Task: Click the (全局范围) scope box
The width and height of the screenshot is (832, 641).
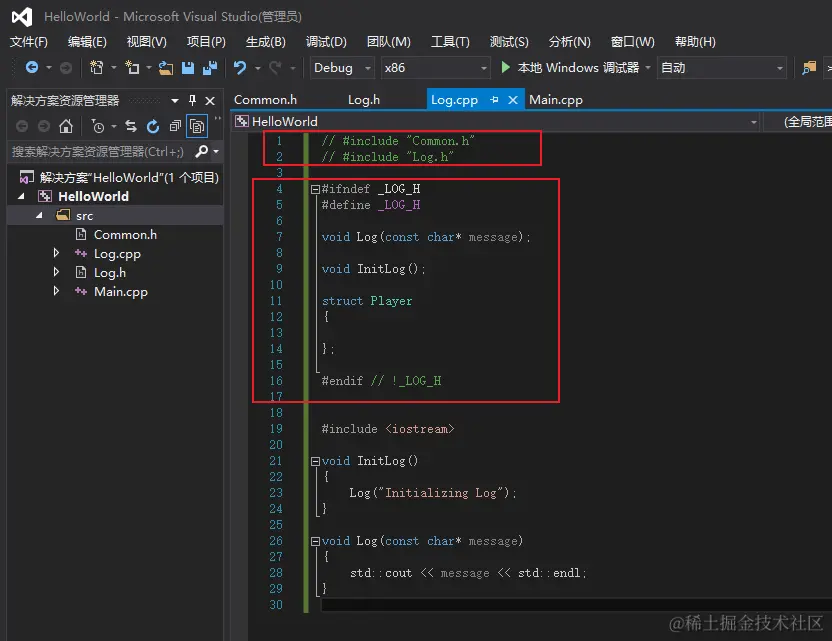Action: click(799, 122)
